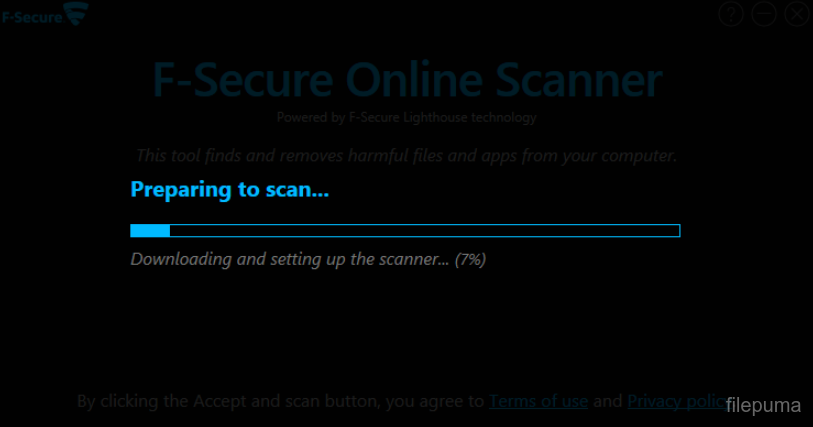The image size is (813, 427).
Task: Click the Powered by F-Secure Lighthouse text
Action: (x=406, y=117)
